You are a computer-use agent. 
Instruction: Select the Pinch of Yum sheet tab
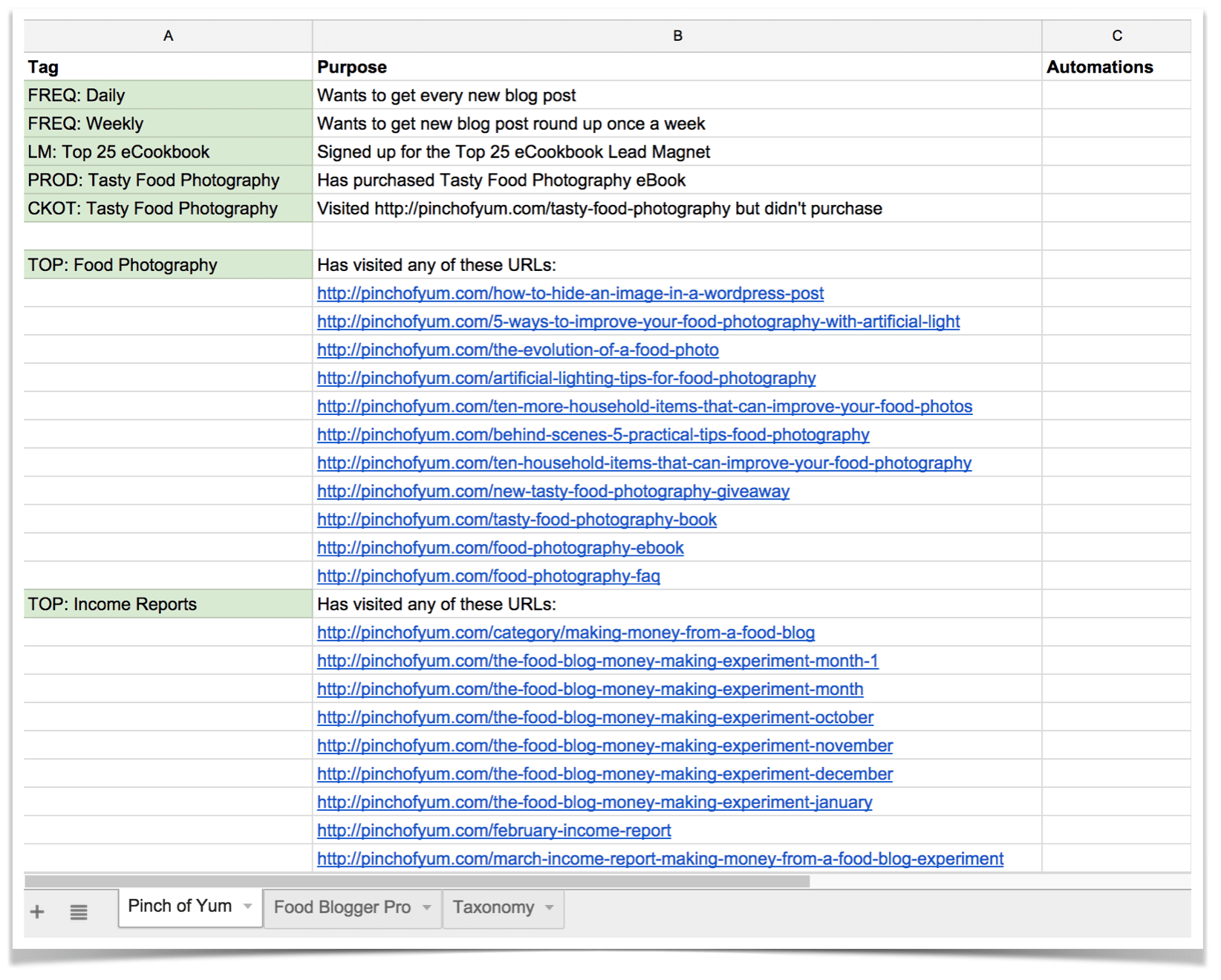click(x=180, y=906)
